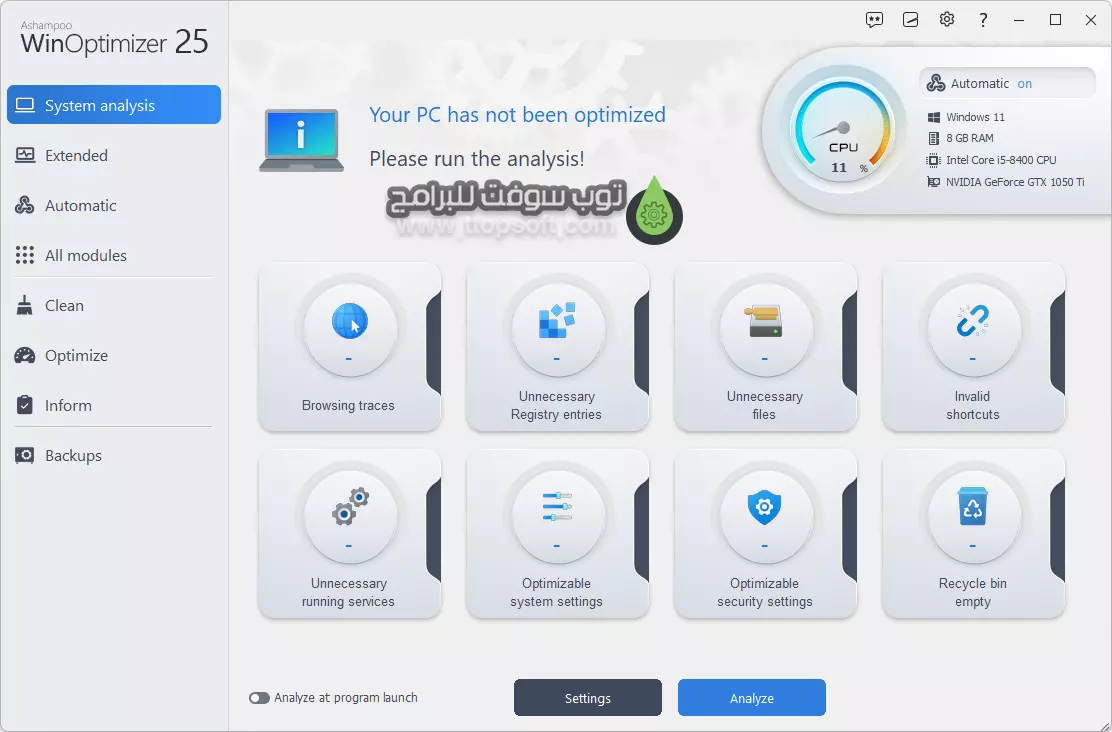The width and height of the screenshot is (1112, 732).
Task: Click the 'Browsing traces' label
Action: click(348, 406)
